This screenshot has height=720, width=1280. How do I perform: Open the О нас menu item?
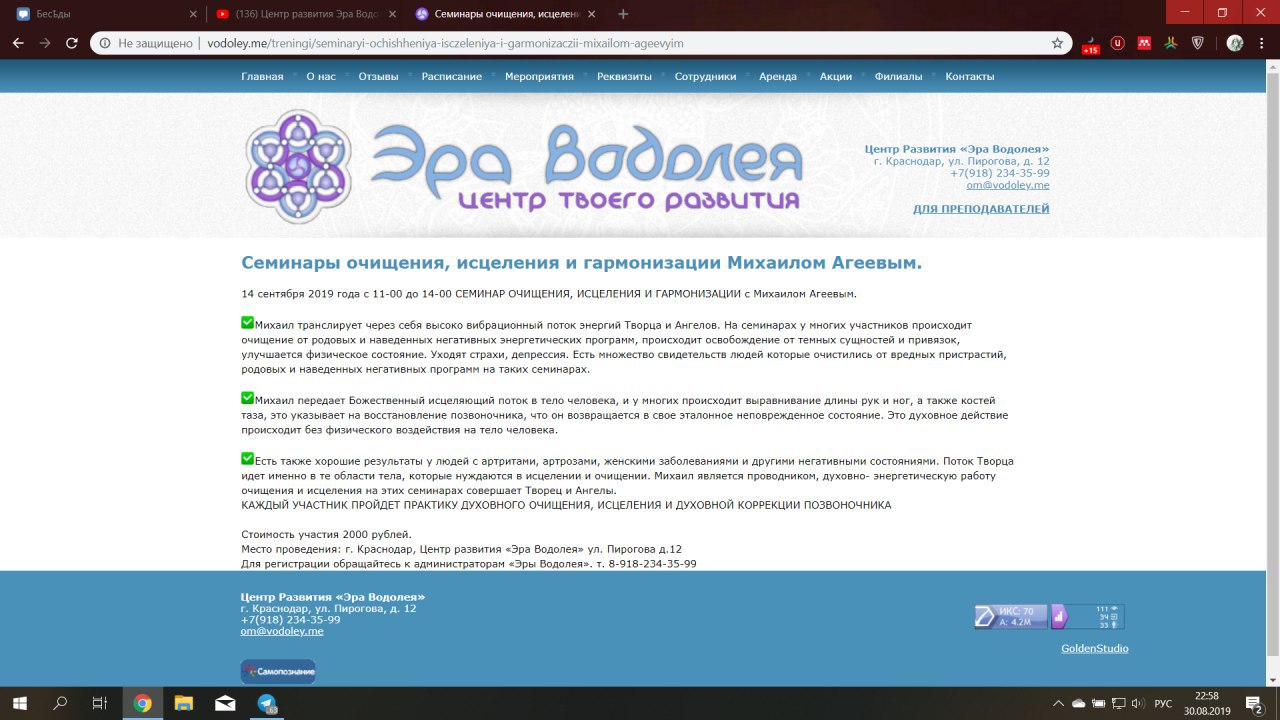pos(321,76)
